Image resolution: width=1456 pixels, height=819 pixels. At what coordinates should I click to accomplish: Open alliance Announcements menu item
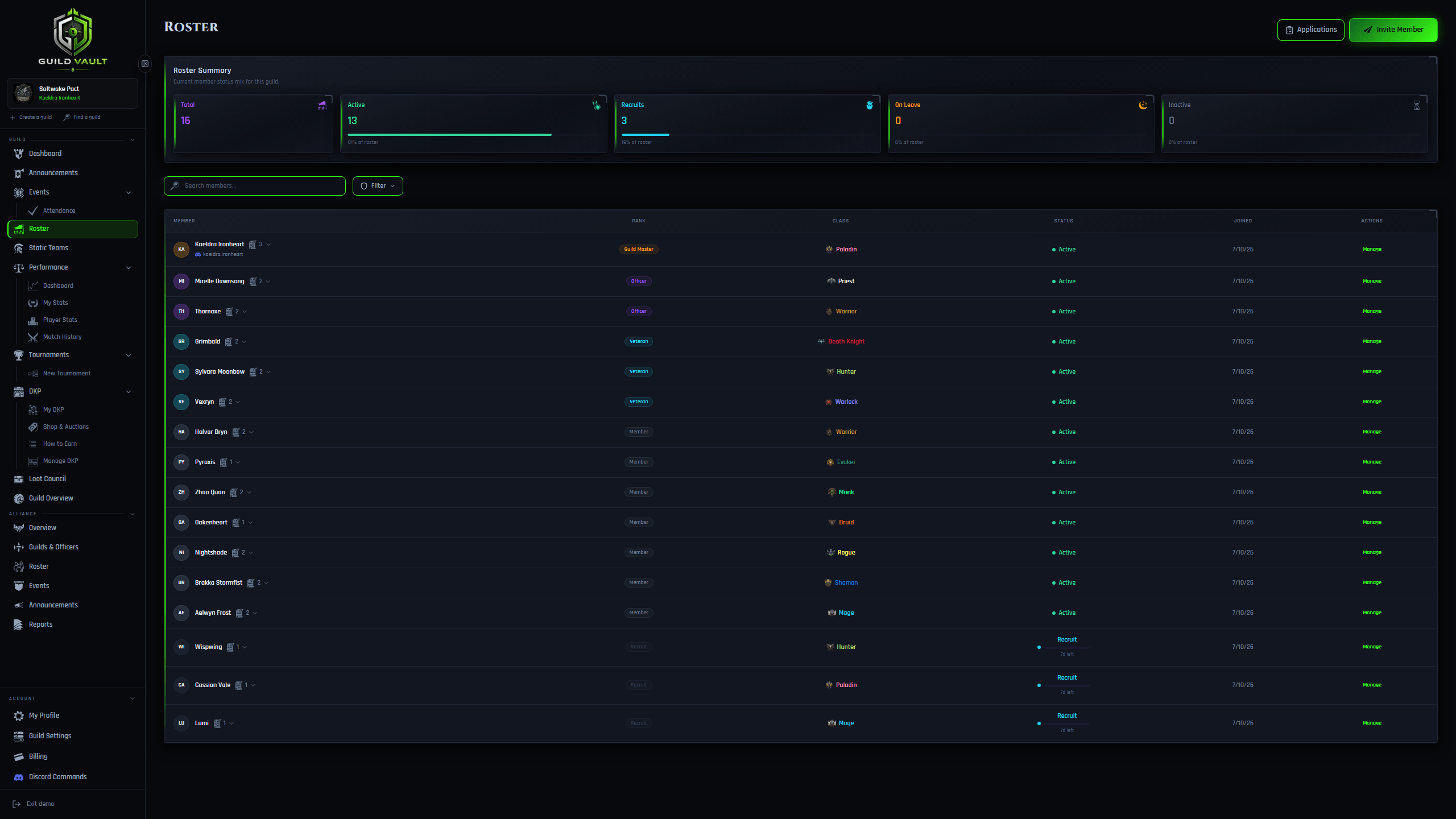tap(73, 605)
